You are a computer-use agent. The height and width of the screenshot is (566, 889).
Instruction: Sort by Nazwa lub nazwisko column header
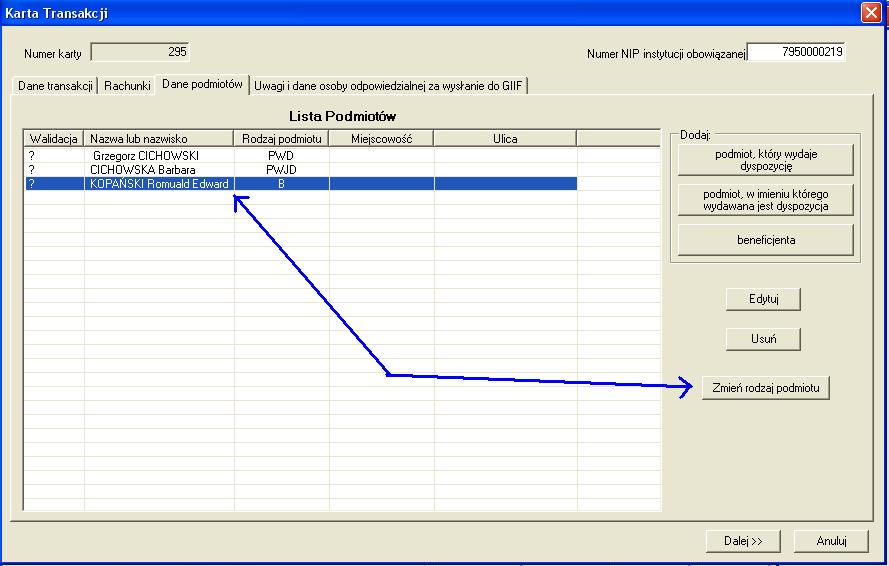tap(158, 138)
